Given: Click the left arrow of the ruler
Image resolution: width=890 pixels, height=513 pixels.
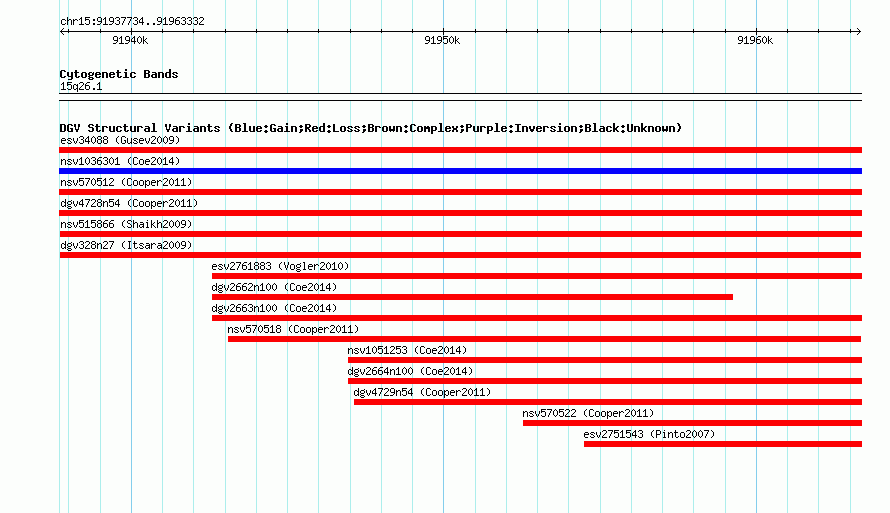Looking at the screenshot, I should coord(62,32).
